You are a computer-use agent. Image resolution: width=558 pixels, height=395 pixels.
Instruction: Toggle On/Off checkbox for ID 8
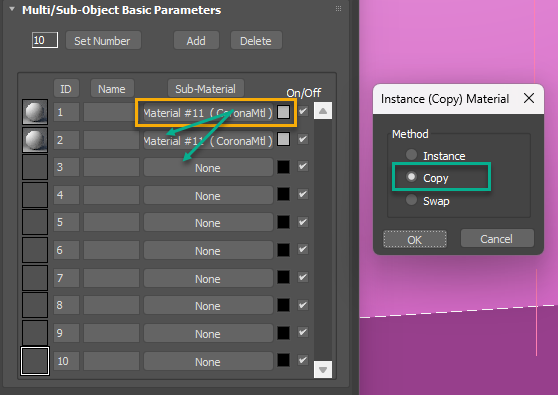(x=303, y=305)
